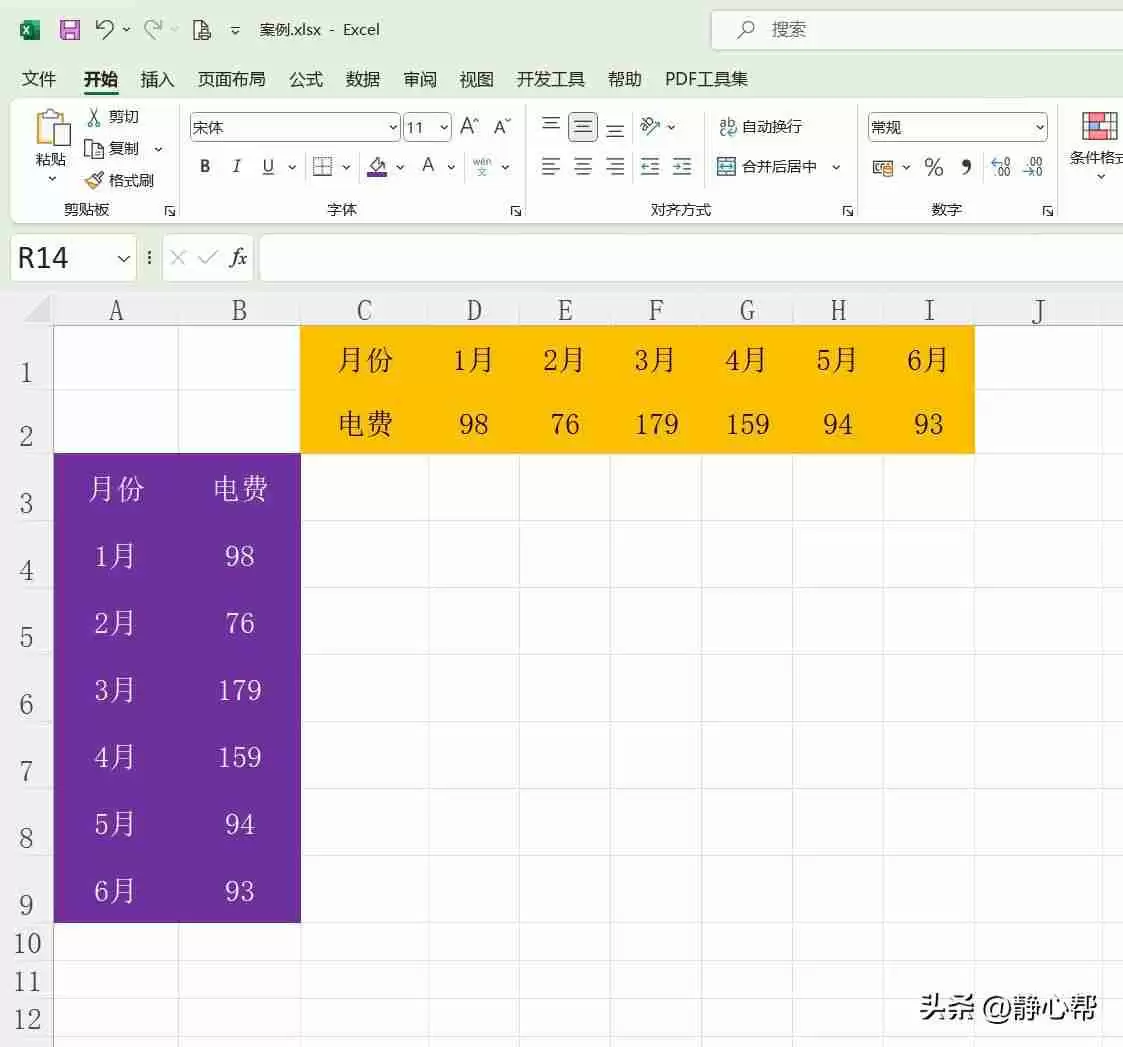Apply italic formatting
This screenshot has width=1123, height=1047.
(236, 166)
